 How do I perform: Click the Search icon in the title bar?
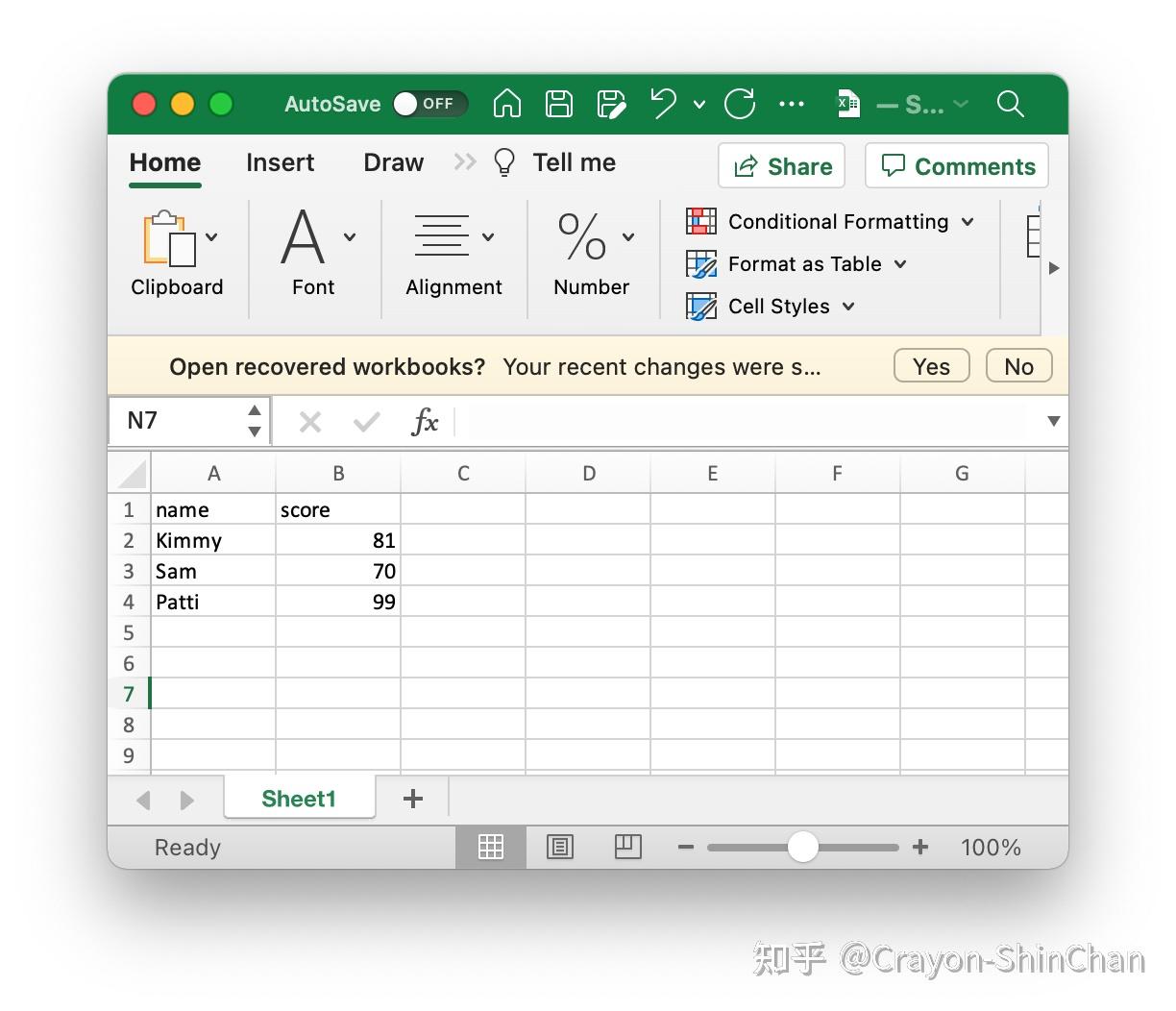pyautogui.click(x=1010, y=104)
